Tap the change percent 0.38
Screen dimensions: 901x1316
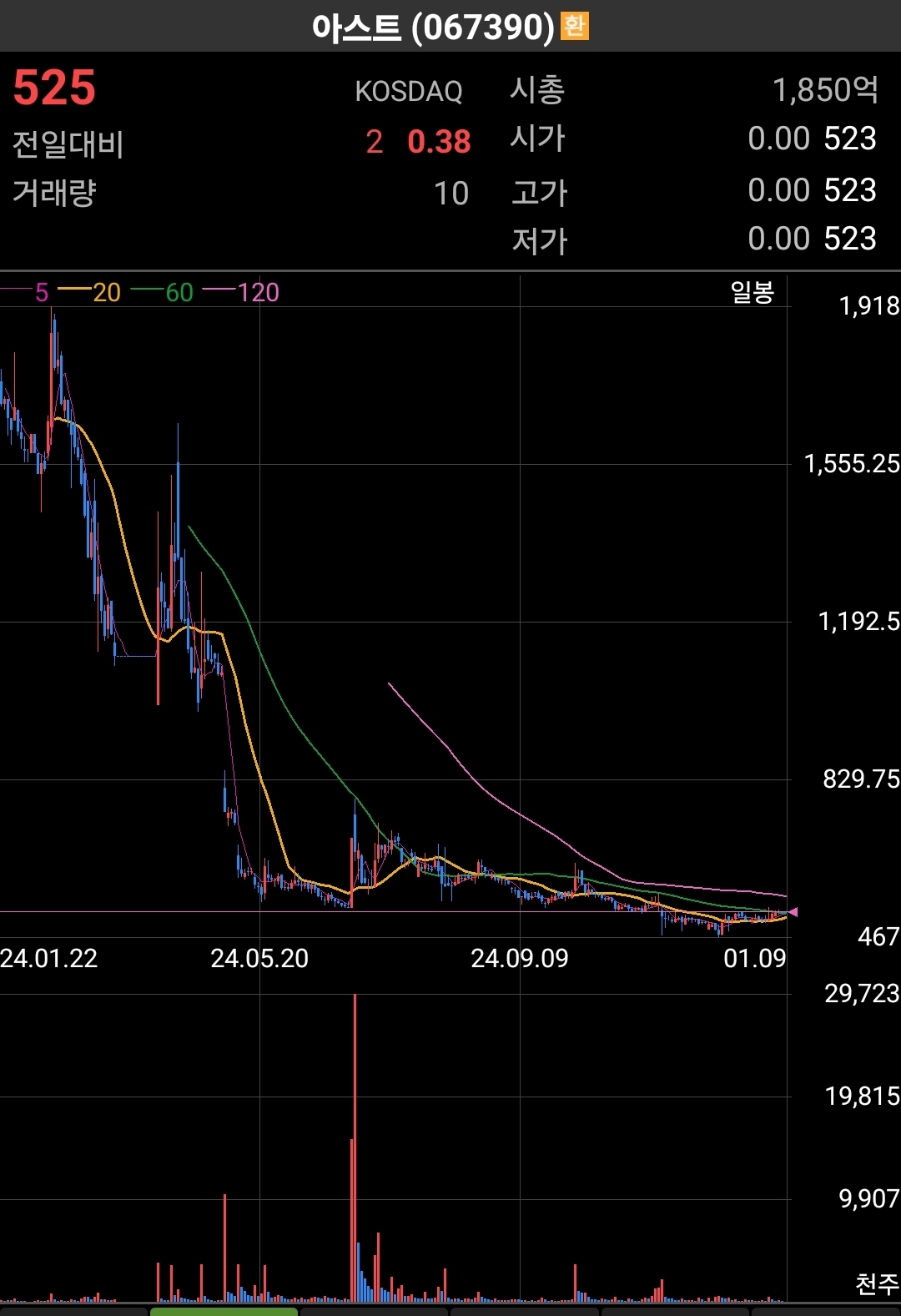439,142
